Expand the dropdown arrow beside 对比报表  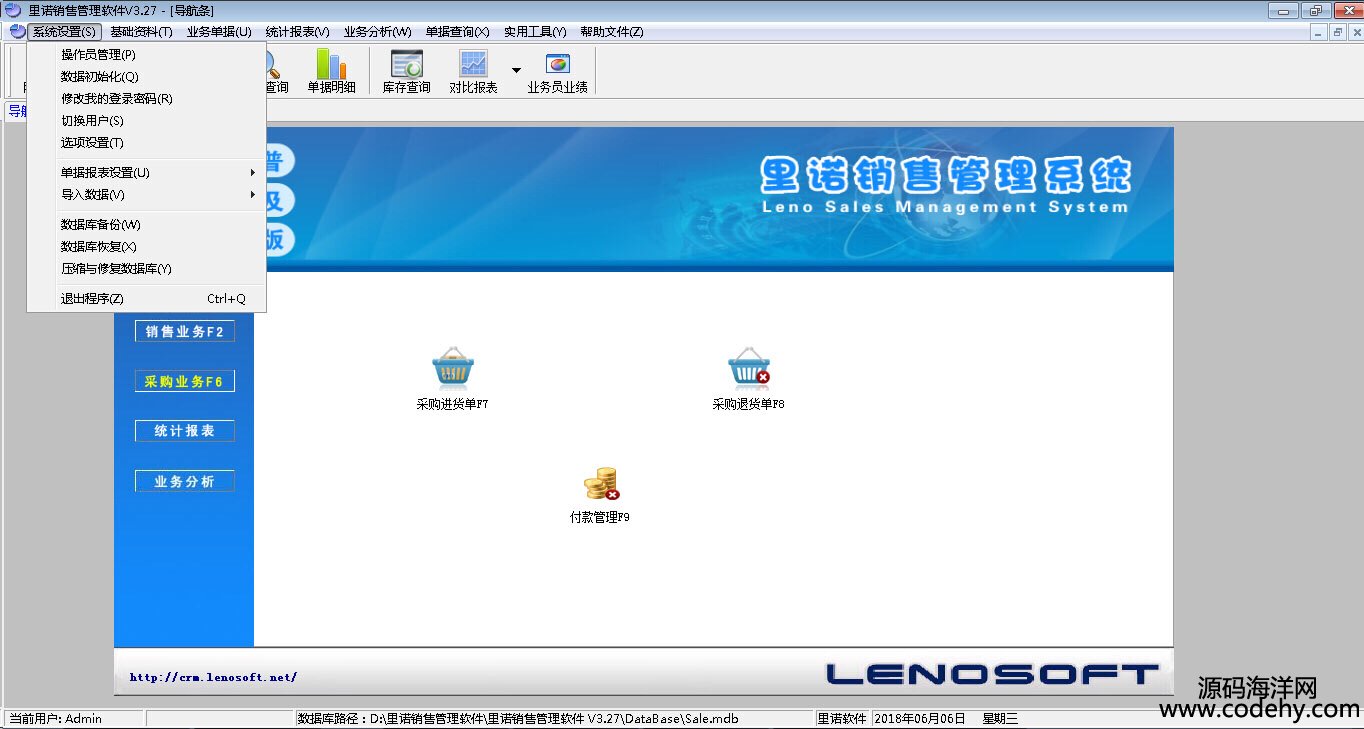coord(516,70)
